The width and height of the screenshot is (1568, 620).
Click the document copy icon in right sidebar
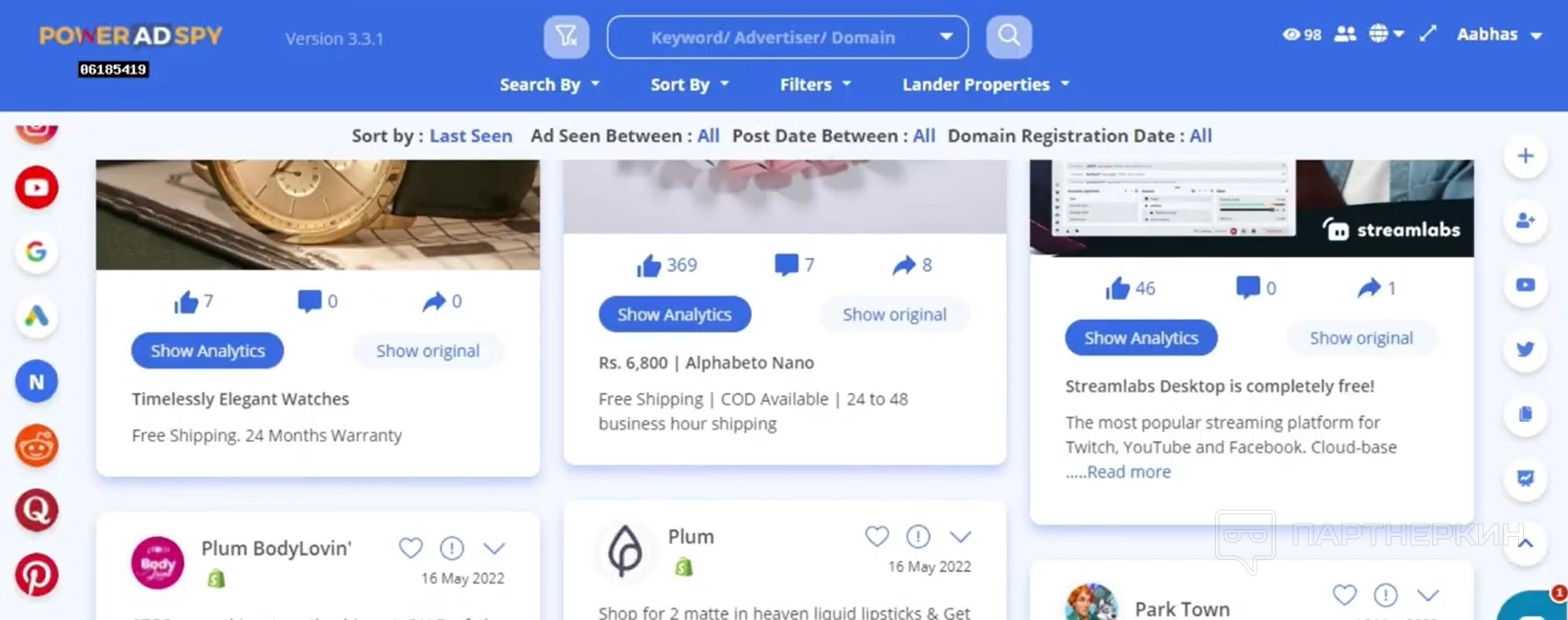coord(1526,414)
